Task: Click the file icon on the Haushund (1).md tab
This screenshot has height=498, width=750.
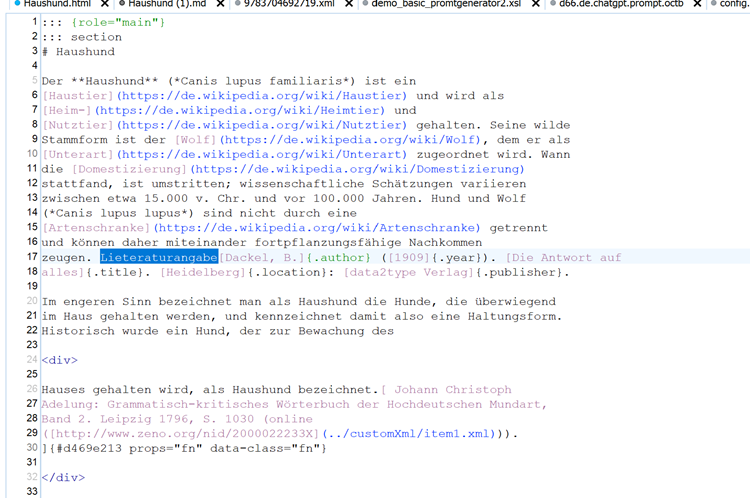Action: tap(122, 3)
